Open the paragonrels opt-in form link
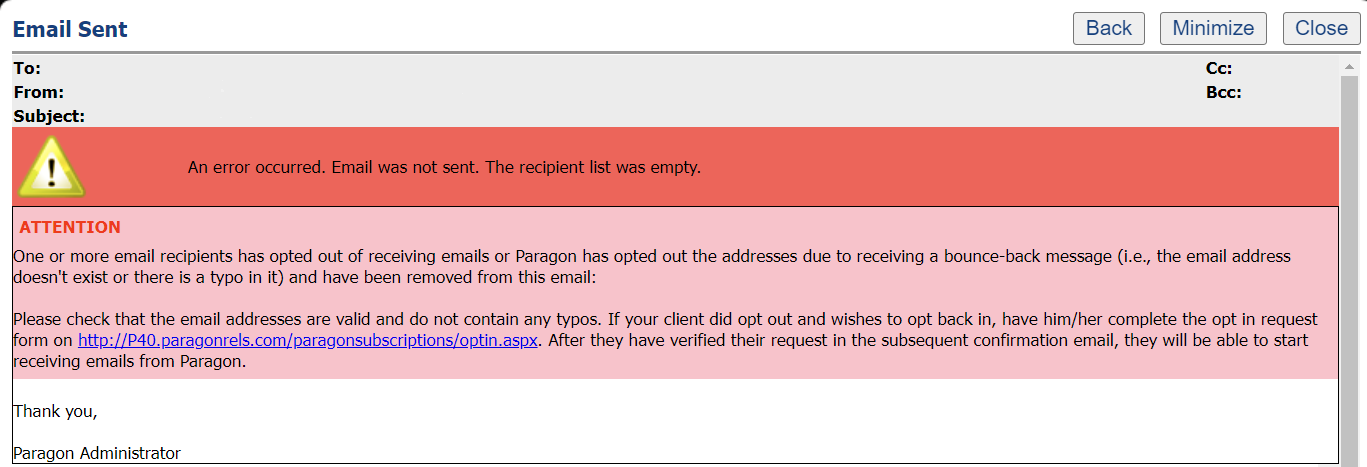The width and height of the screenshot is (1367, 467). pyautogui.click(x=309, y=340)
